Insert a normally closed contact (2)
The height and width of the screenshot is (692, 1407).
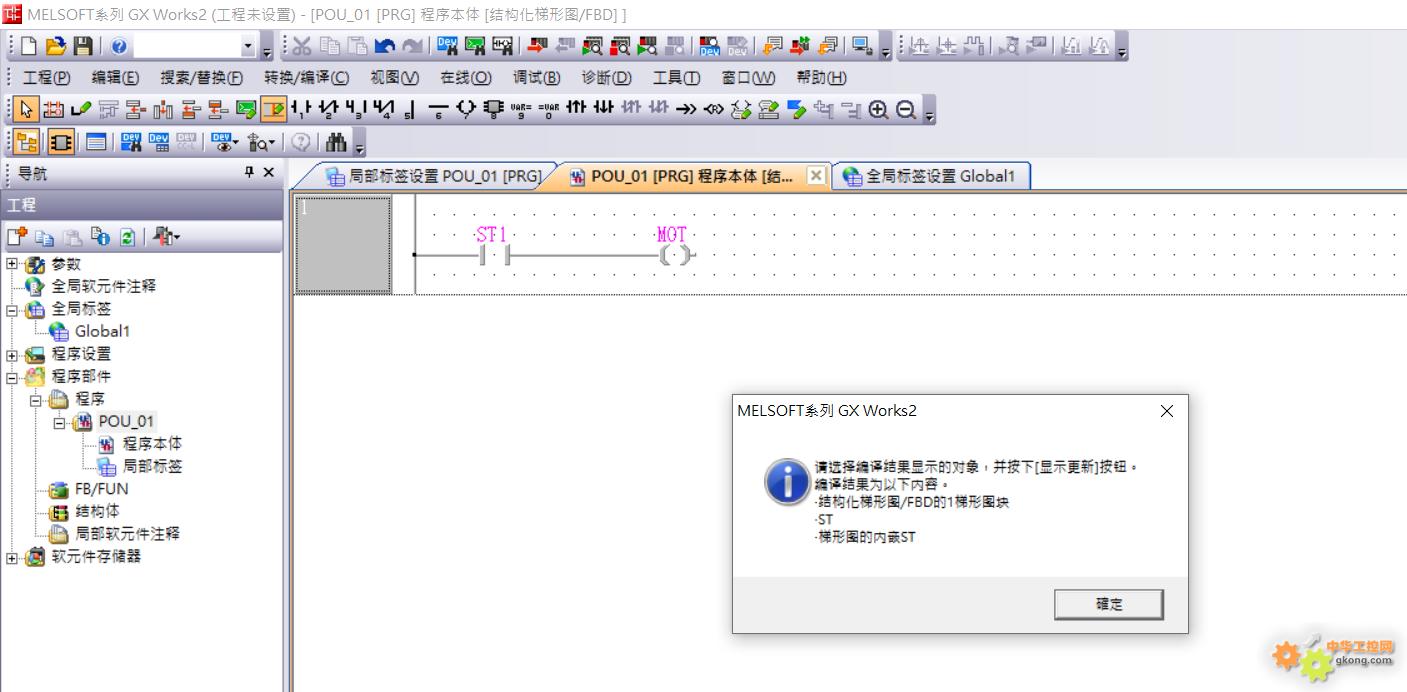click(x=328, y=109)
